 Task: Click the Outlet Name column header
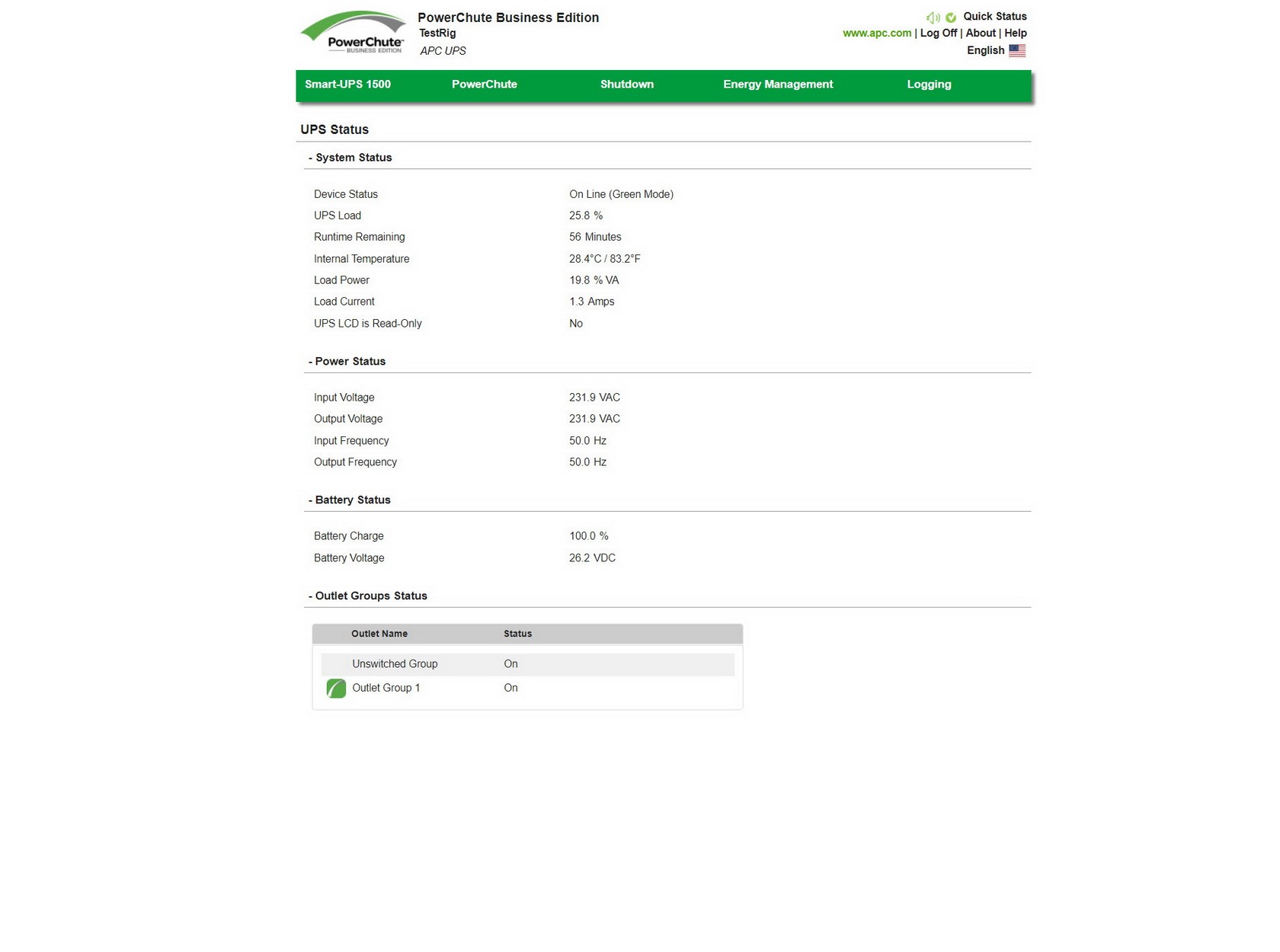pyautogui.click(x=379, y=634)
